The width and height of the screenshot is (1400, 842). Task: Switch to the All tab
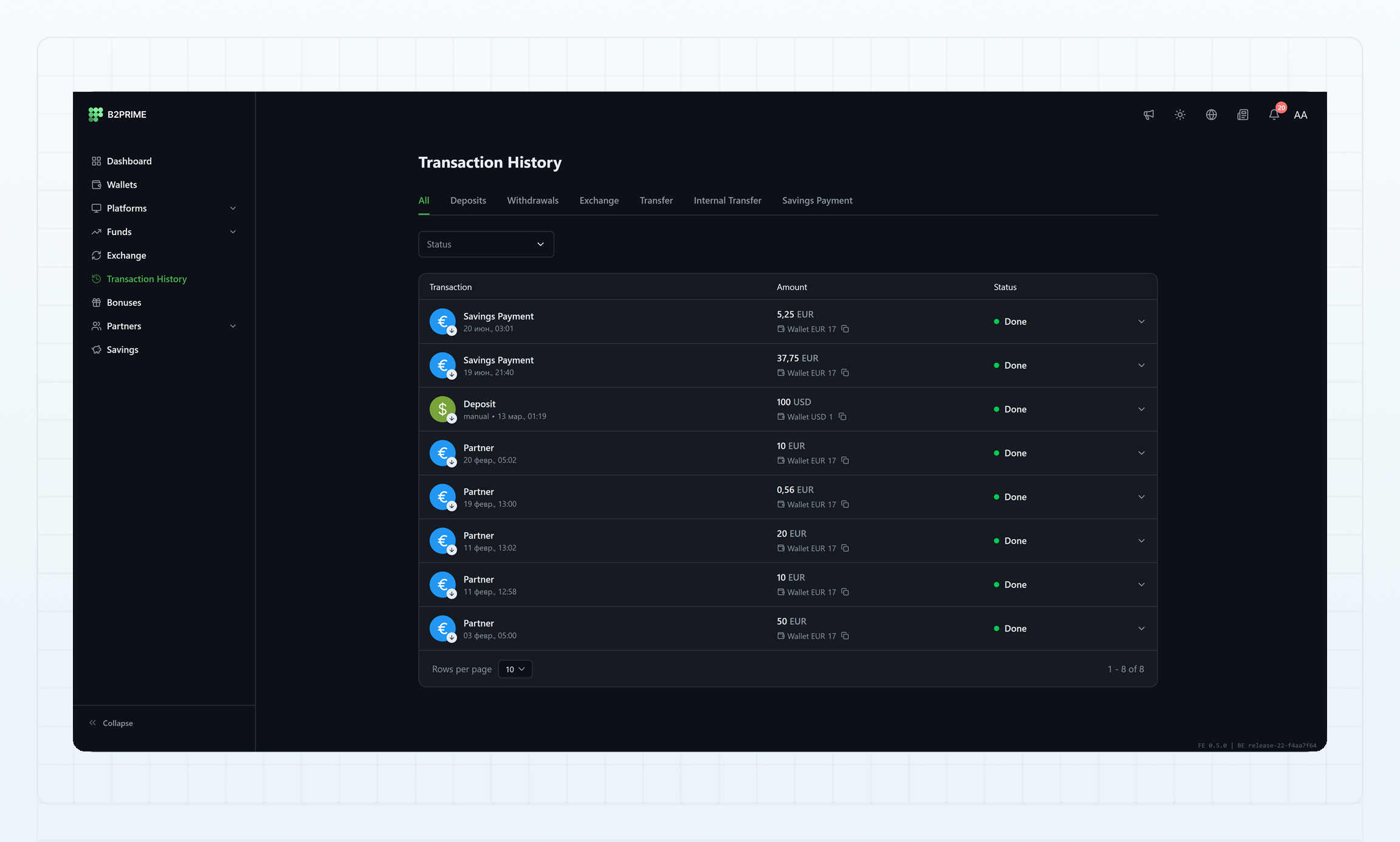coord(424,200)
